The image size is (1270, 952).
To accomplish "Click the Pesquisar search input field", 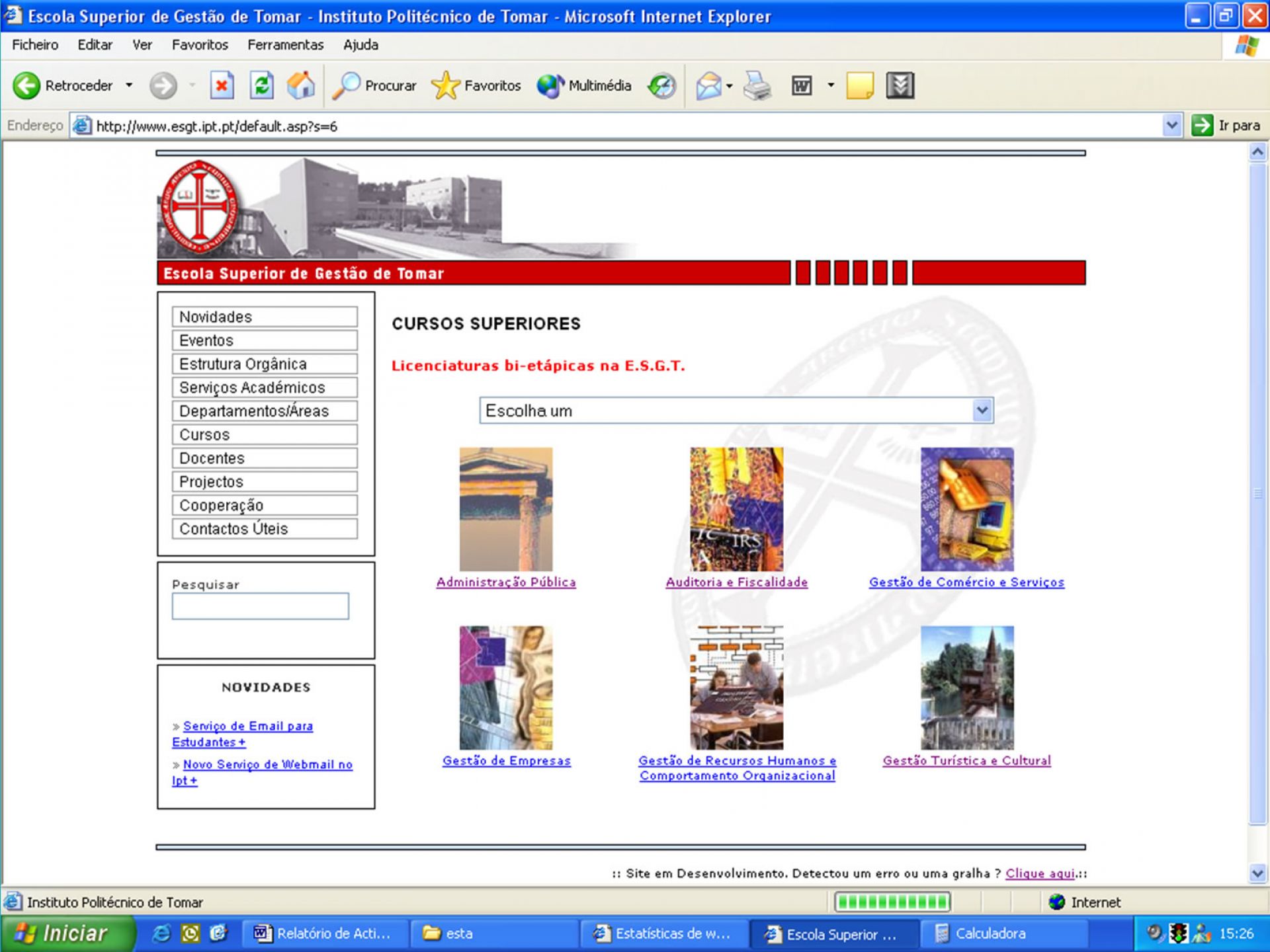I will point(260,606).
